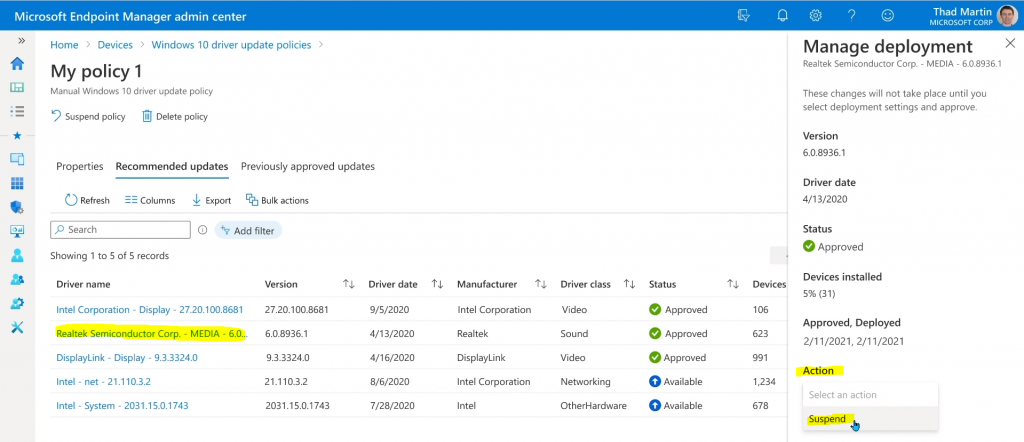Open All services list icon in sidebar
The height and width of the screenshot is (442, 1024).
tap(18, 111)
